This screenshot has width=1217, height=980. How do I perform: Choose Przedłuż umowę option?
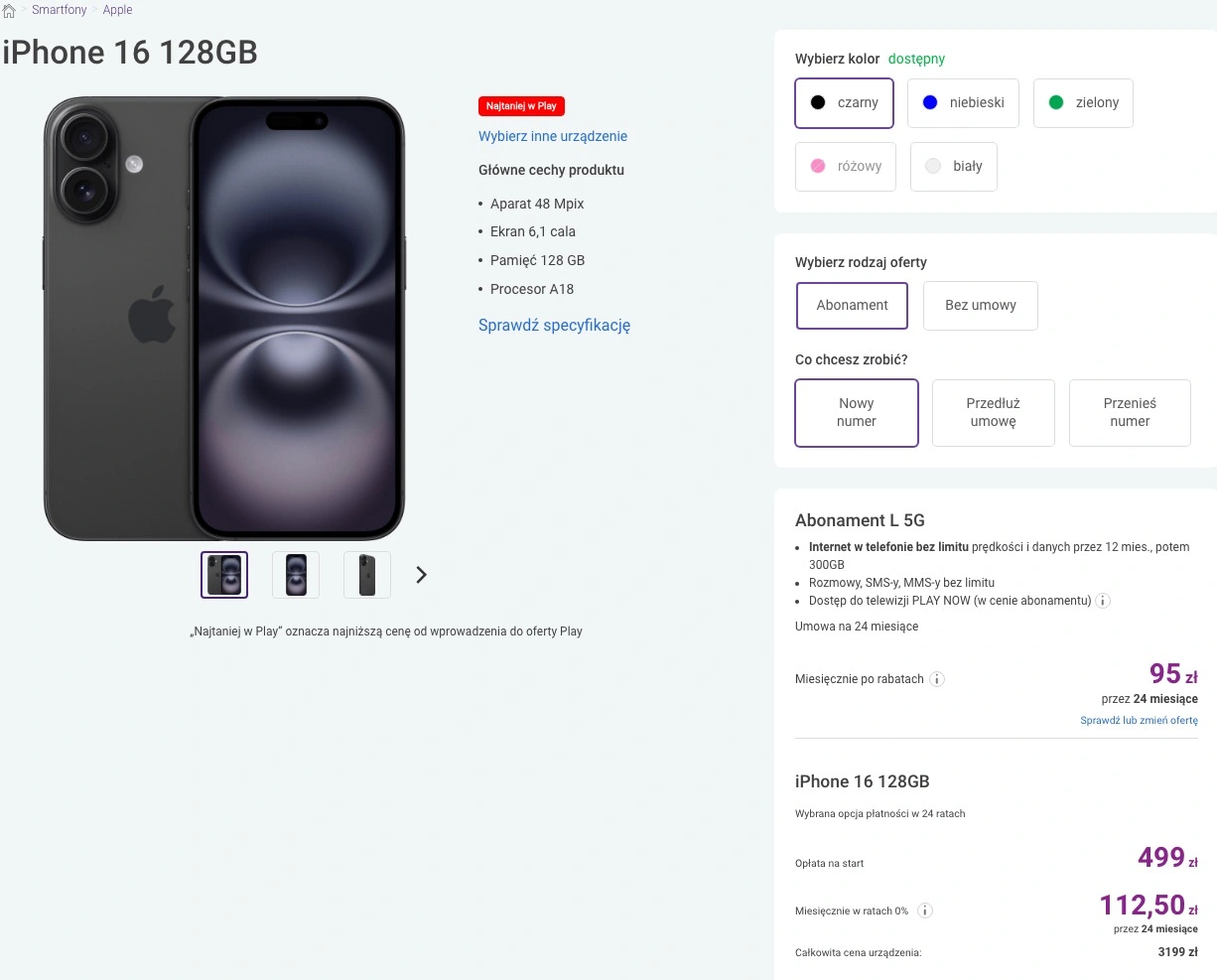coord(994,413)
